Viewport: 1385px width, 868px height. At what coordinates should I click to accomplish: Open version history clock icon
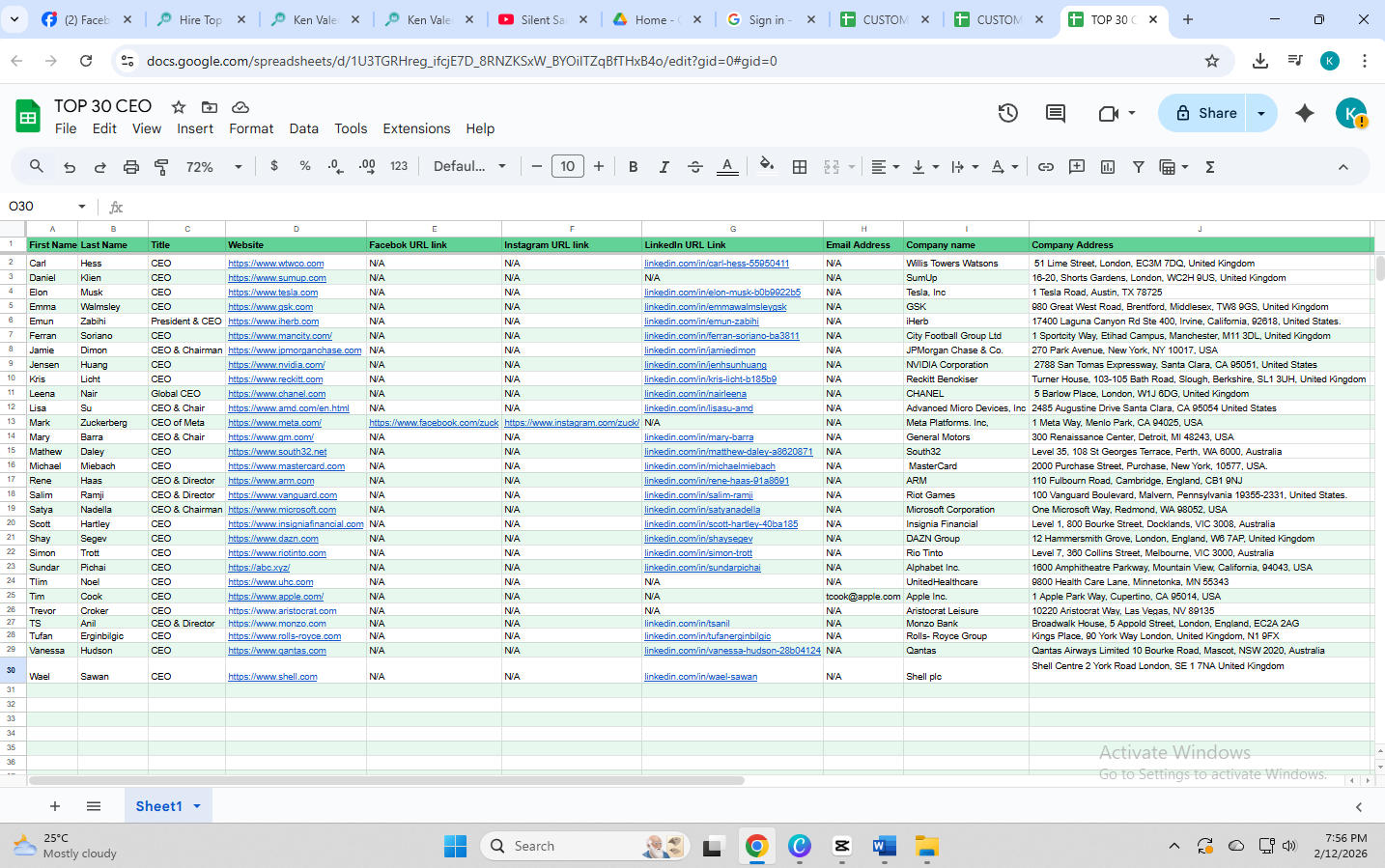pos(1008,113)
